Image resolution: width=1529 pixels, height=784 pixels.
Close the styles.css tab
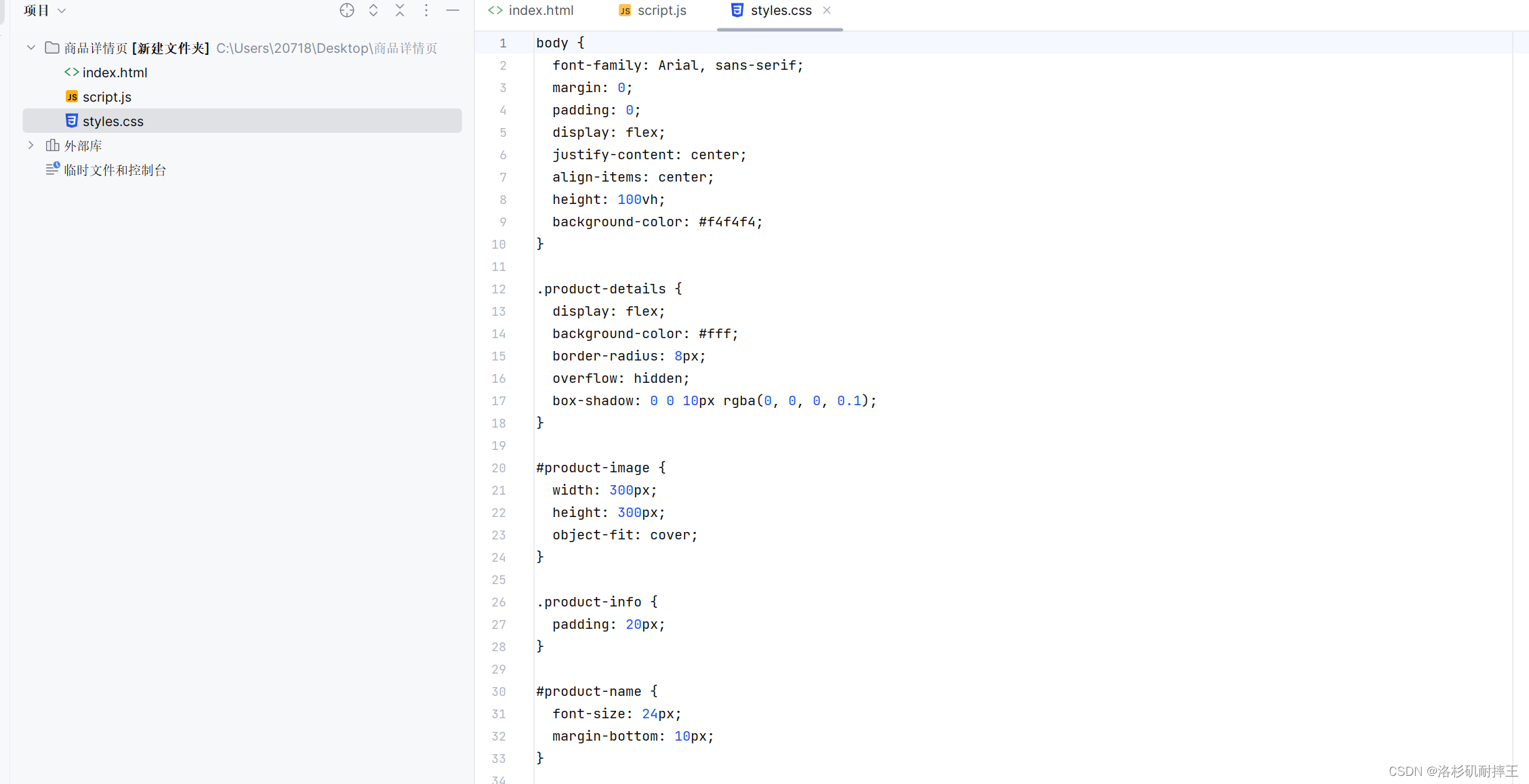[x=827, y=10]
